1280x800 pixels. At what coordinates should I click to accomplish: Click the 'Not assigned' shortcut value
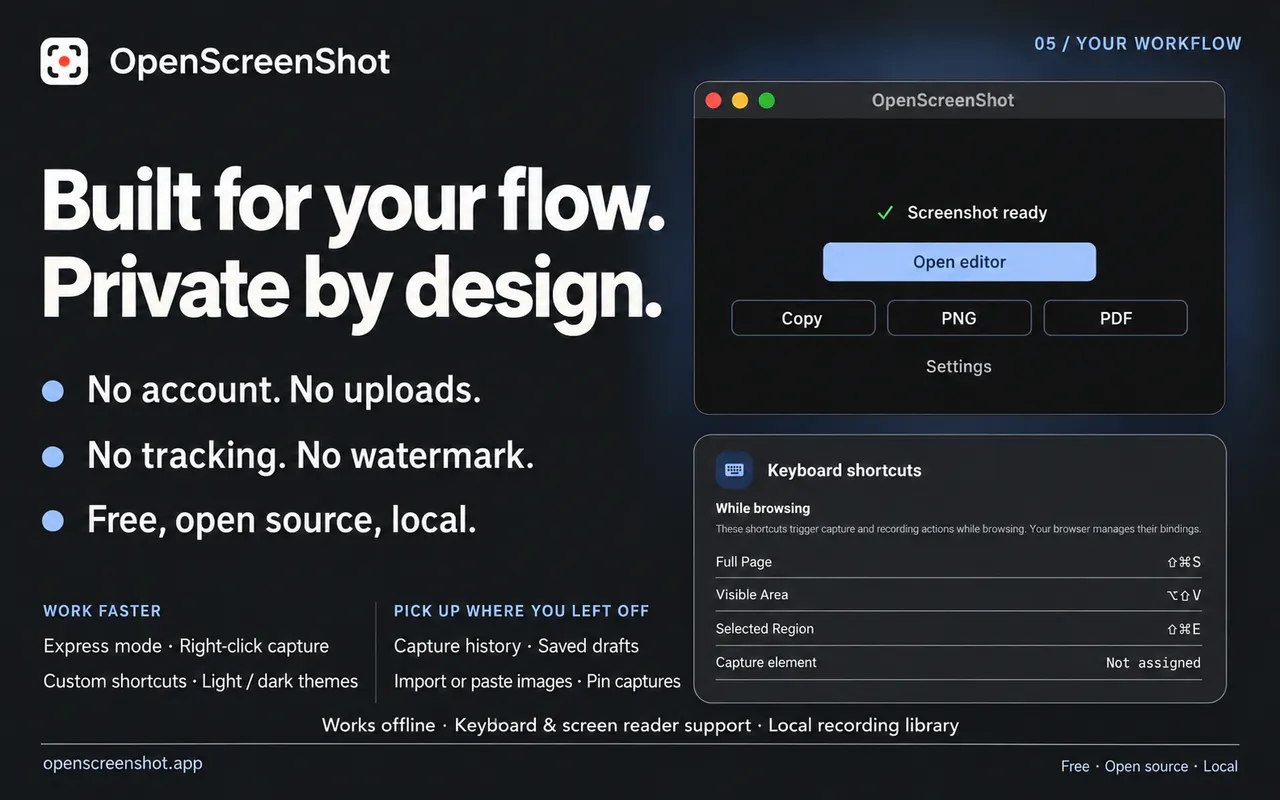click(1153, 662)
